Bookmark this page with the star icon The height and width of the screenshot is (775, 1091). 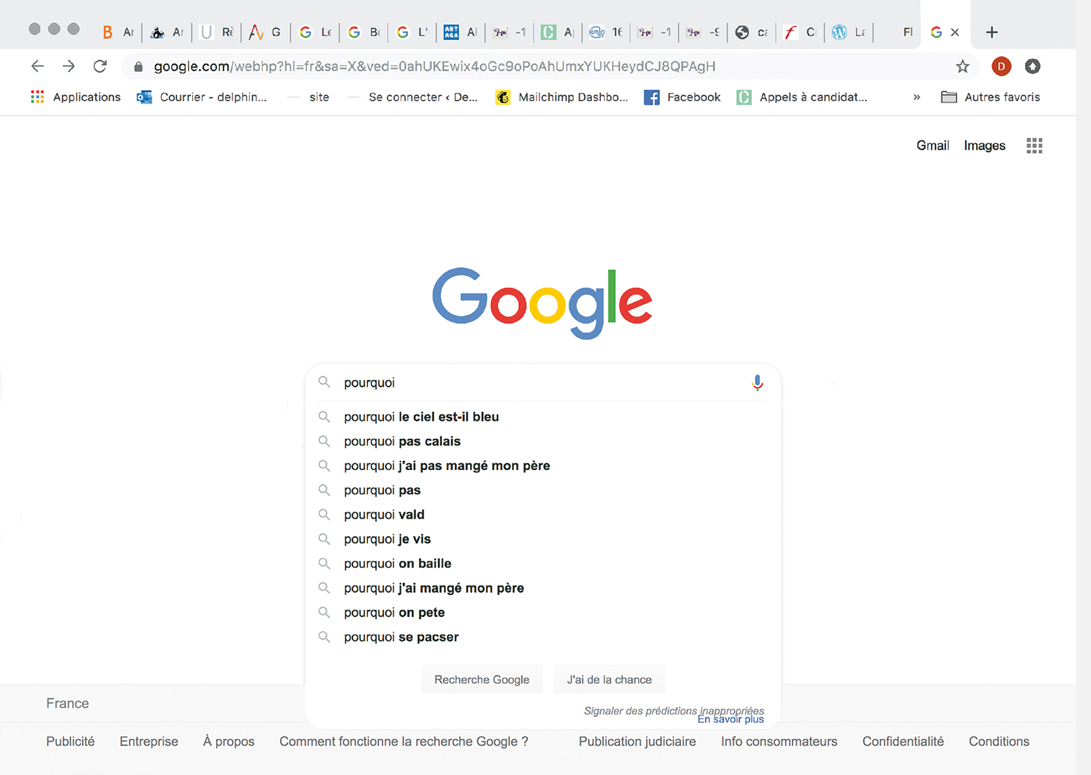pos(962,67)
